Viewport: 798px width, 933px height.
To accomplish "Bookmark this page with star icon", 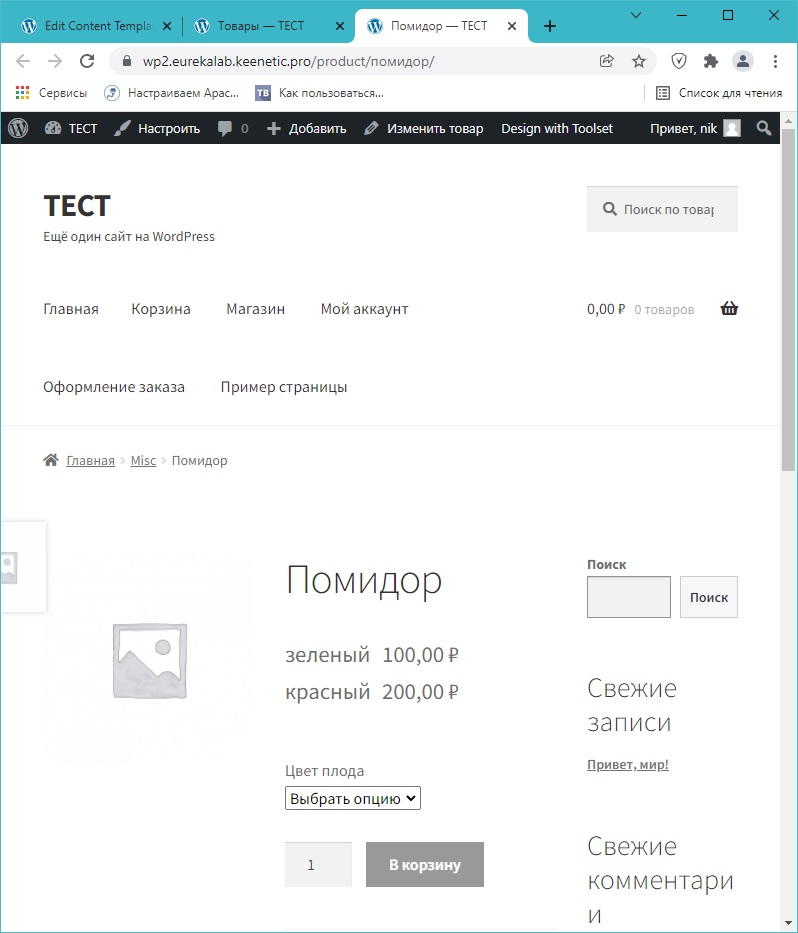I will (x=639, y=61).
